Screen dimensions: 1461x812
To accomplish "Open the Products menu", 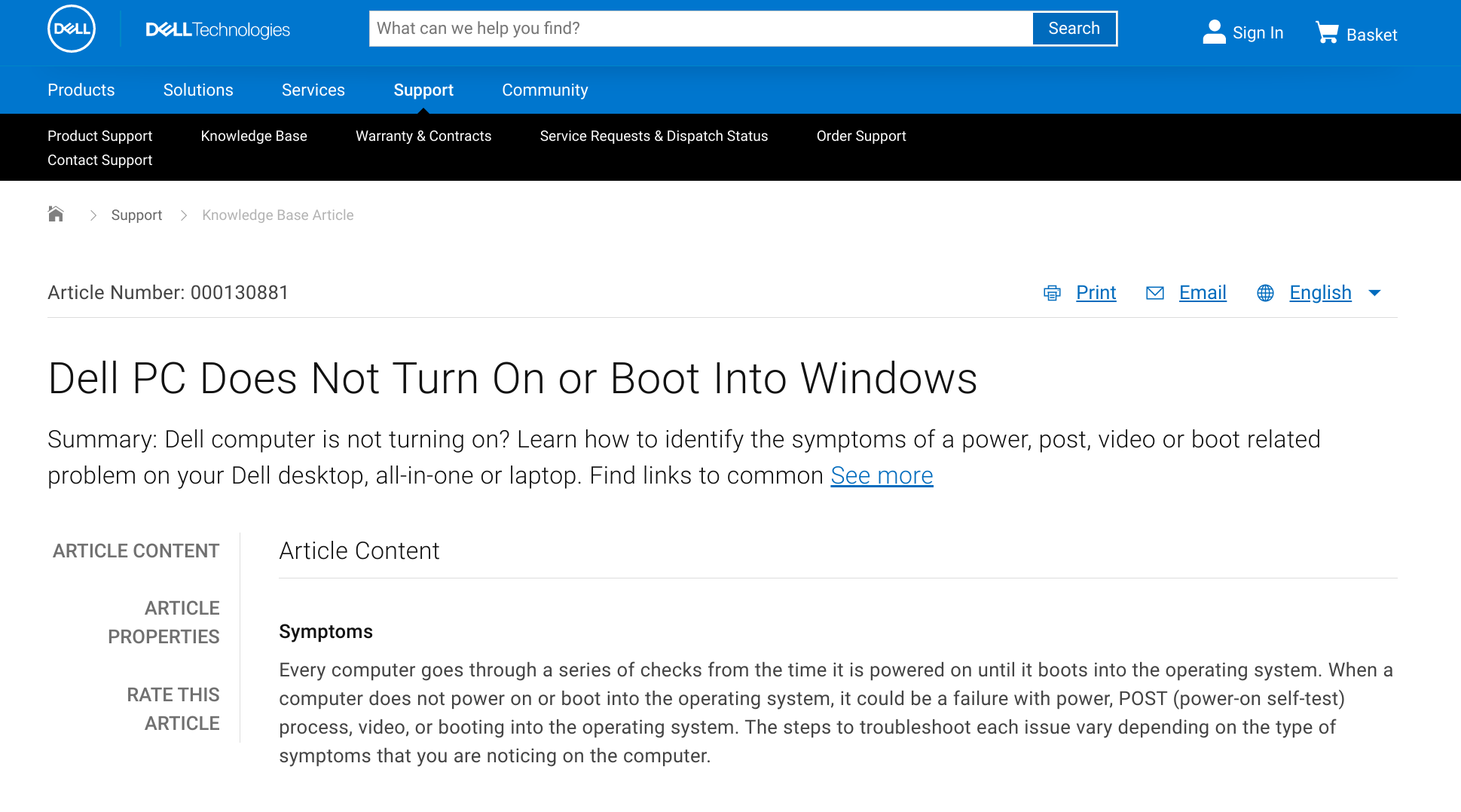I will [81, 90].
